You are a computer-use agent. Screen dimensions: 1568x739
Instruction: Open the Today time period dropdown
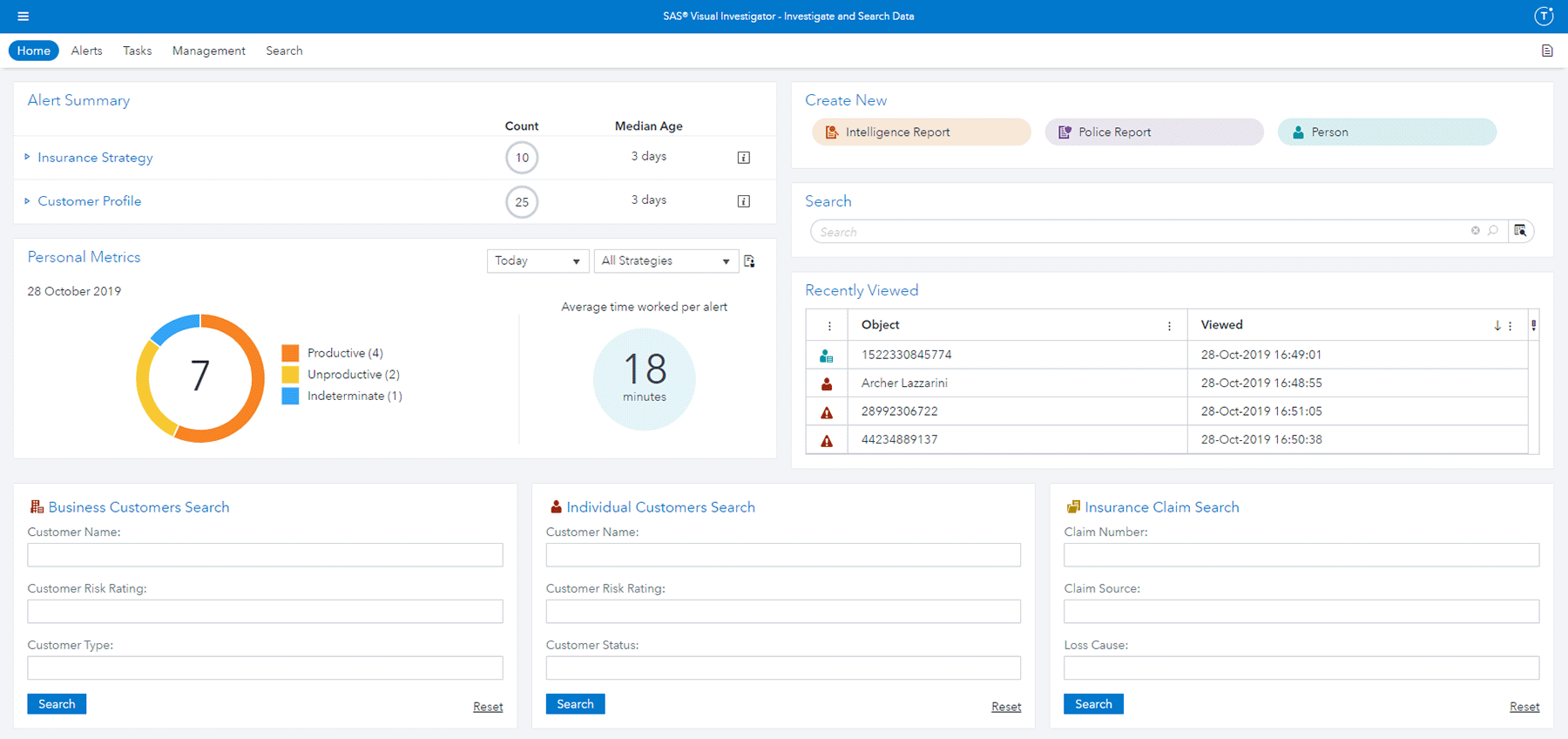coord(537,261)
